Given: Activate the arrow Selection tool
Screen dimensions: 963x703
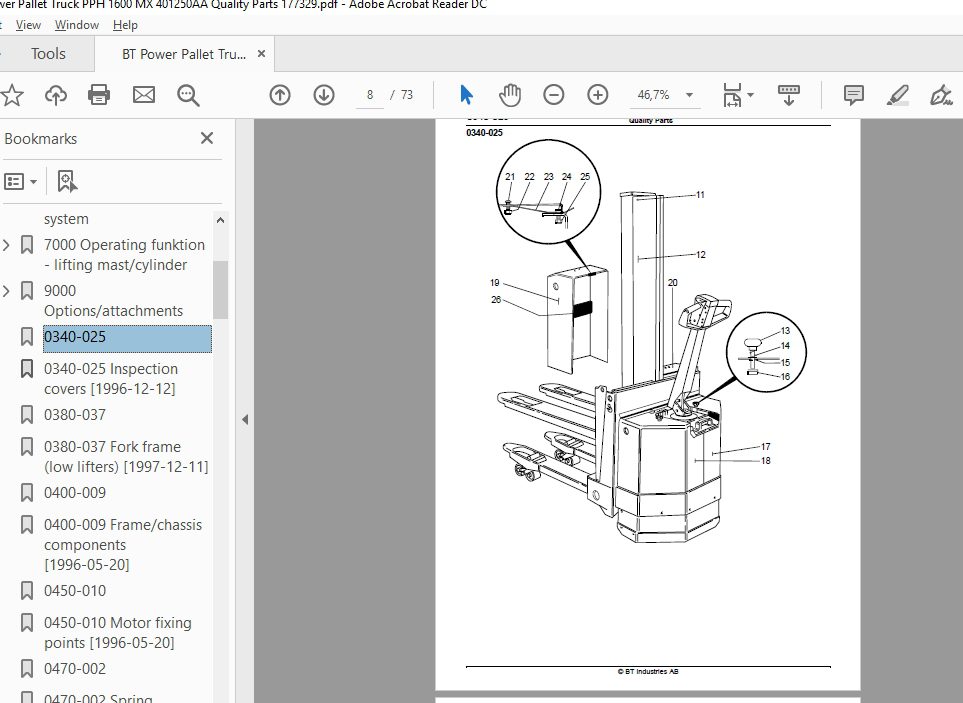Looking at the screenshot, I should point(467,95).
